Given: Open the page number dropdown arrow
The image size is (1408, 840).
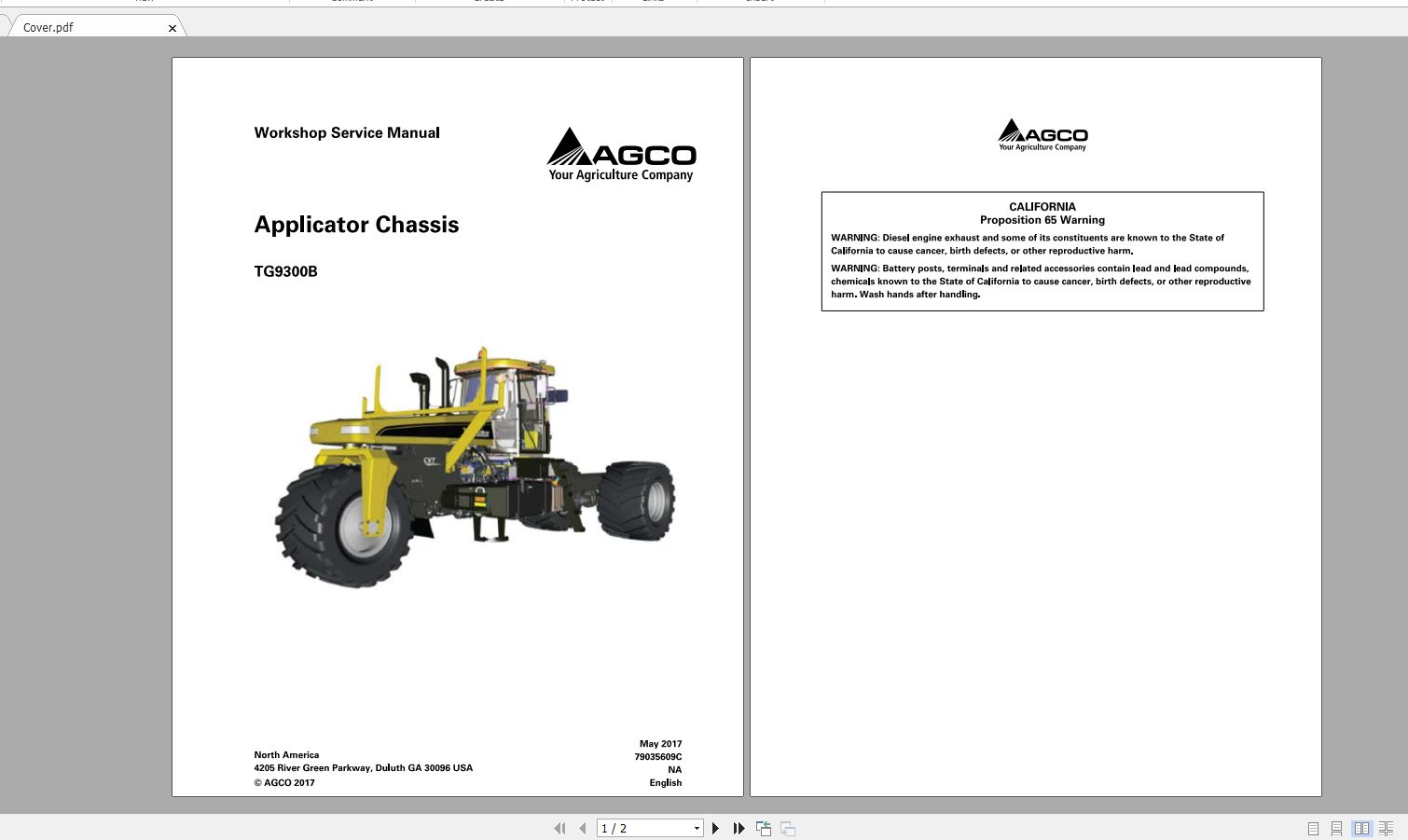Looking at the screenshot, I should 697,828.
